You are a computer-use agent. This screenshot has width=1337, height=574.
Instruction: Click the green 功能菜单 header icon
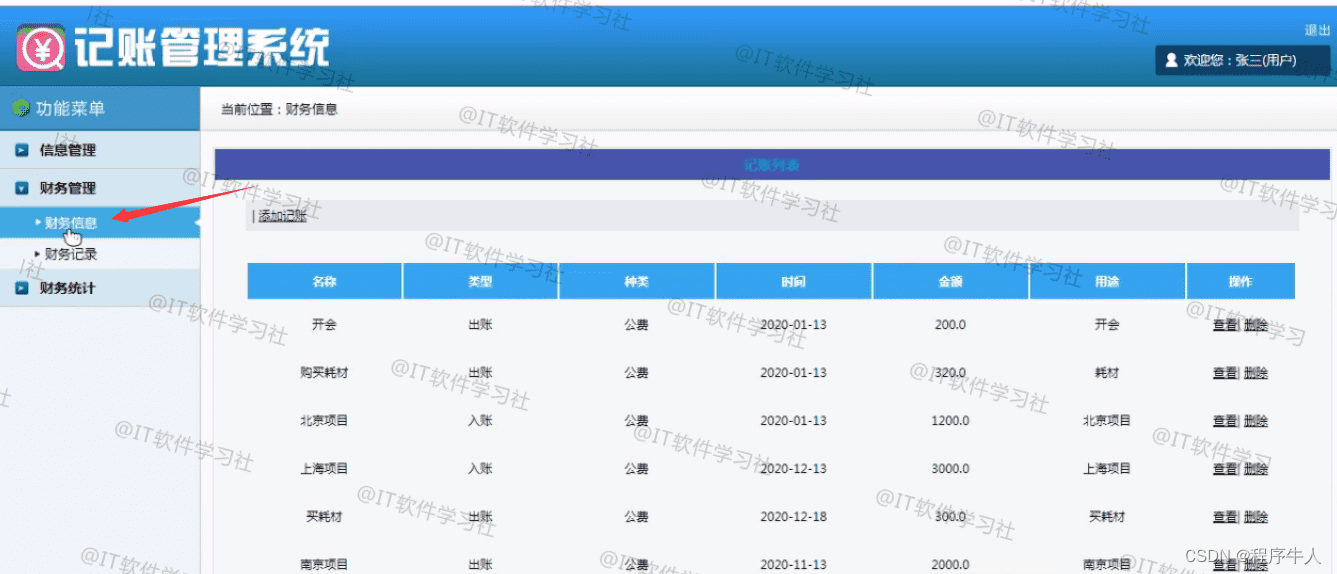pos(20,109)
